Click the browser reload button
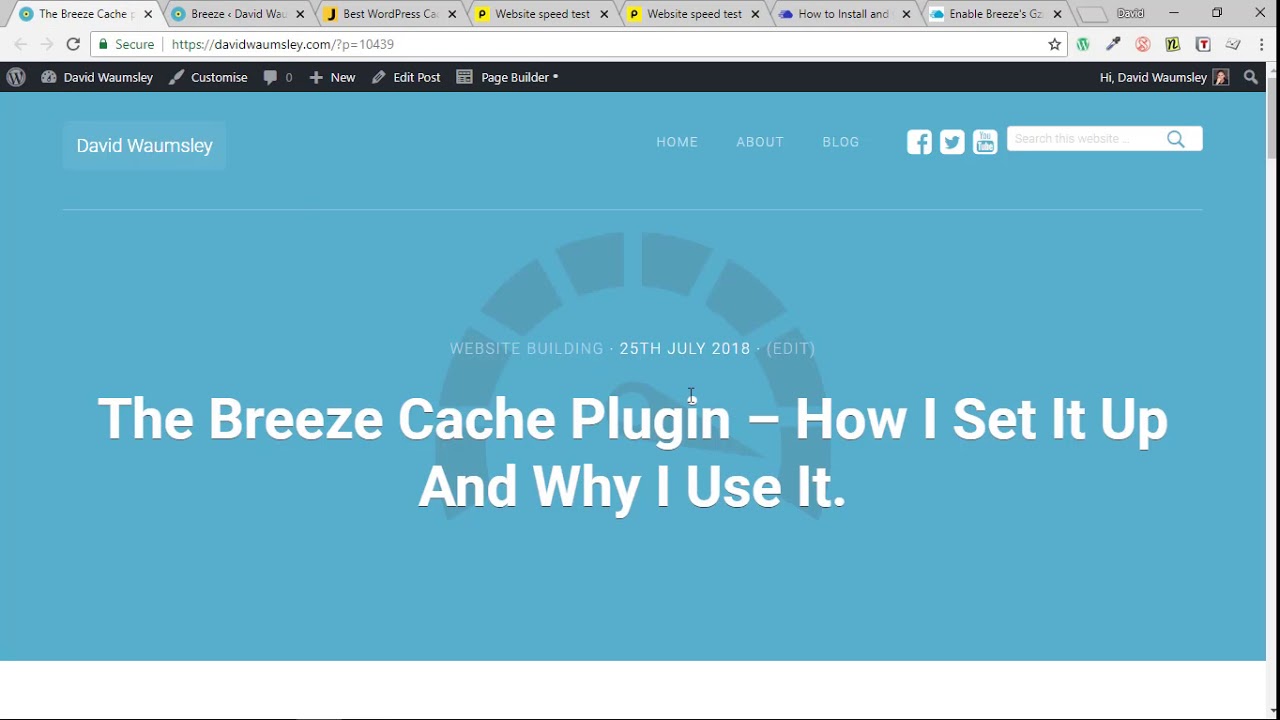Screen dimensions: 1280x720 coord(73,44)
